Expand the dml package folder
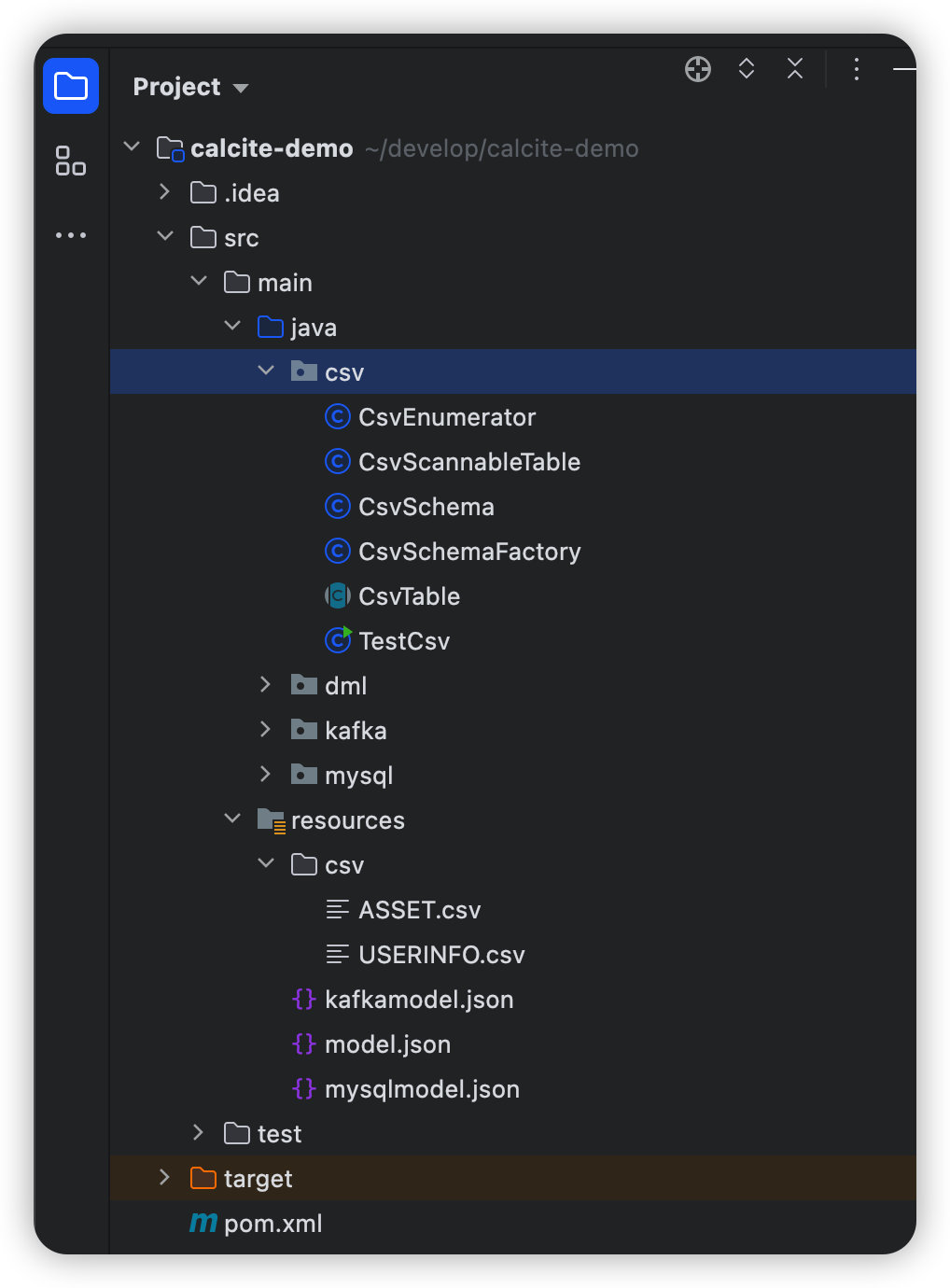 tap(266, 685)
